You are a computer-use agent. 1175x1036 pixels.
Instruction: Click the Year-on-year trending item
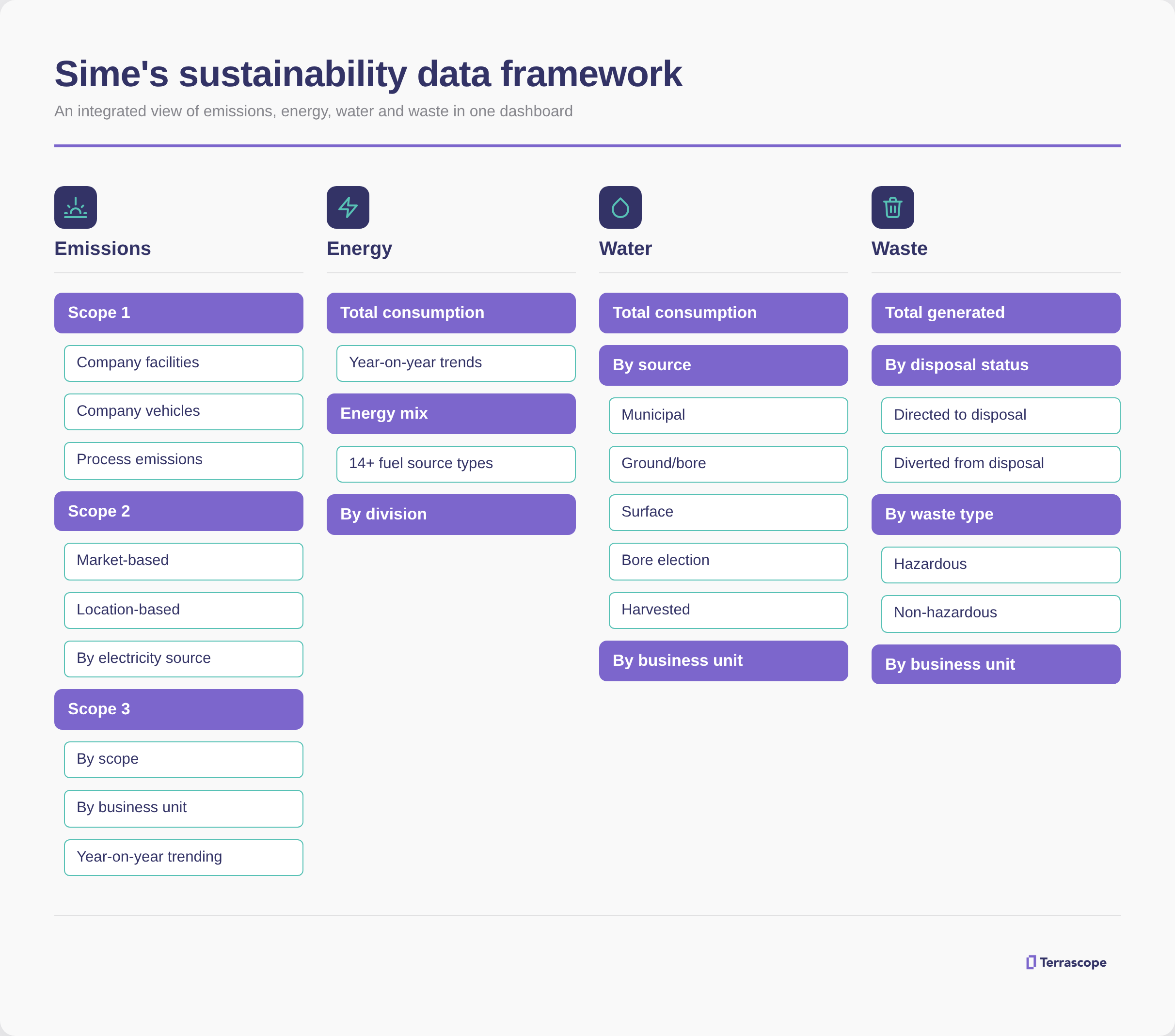click(x=183, y=857)
